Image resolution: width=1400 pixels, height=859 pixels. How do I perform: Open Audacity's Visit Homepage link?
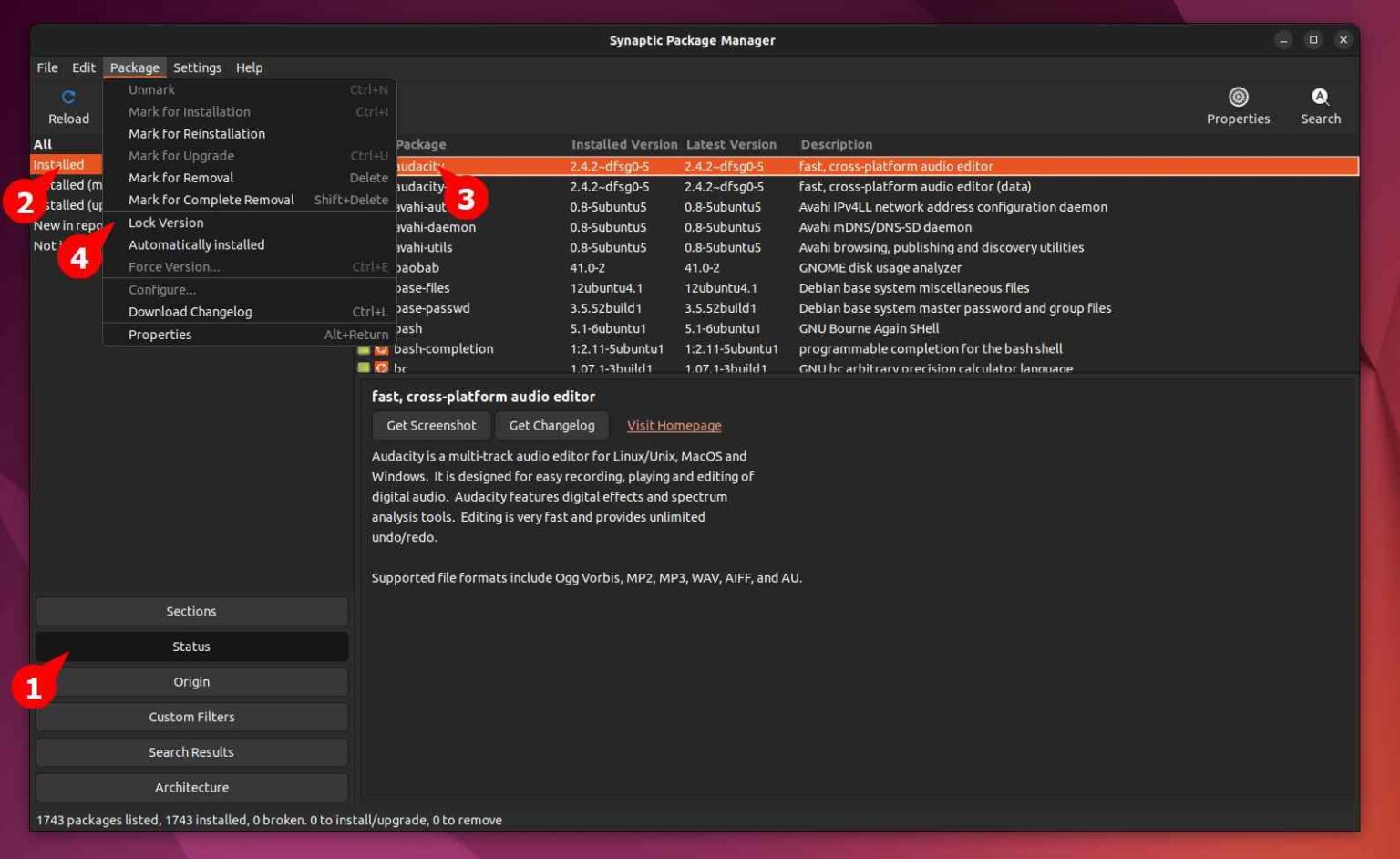coord(674,425)
